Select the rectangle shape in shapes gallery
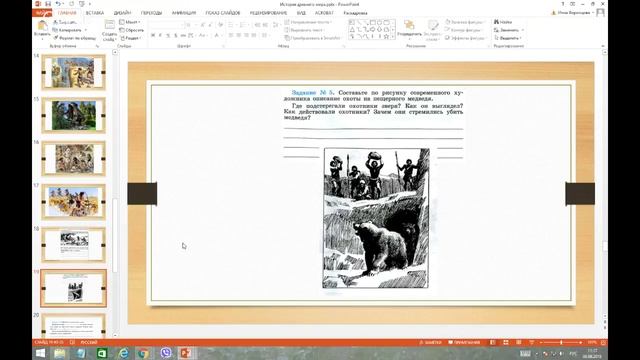This screenshot has width=640, height=360. pos(373,22)
